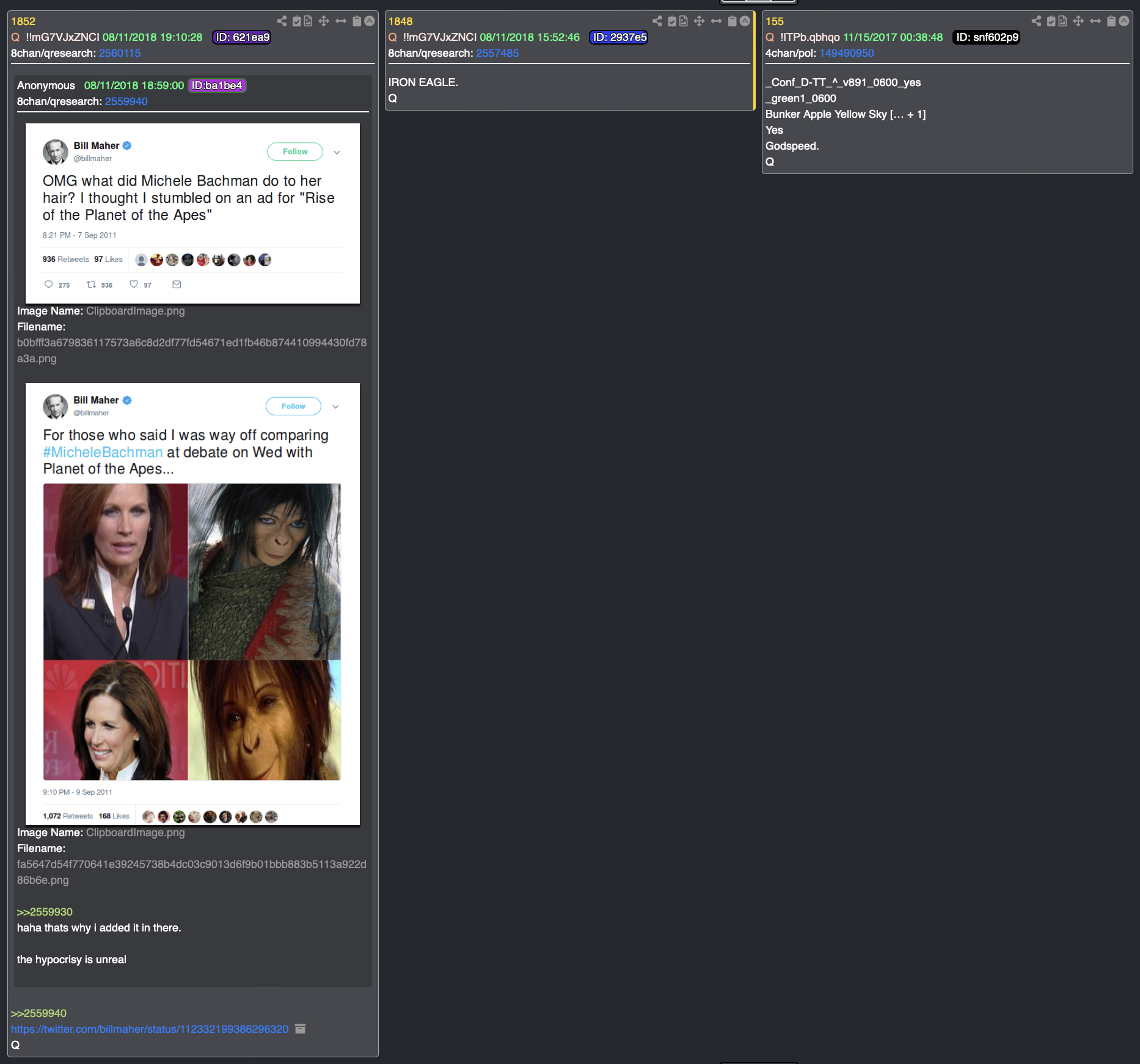Click the Anonymous timestamp 08/11/2018 18:59:00
Image resolution: width=1140 pixels, height=1064 pixels.
click(x=134, y=86)
